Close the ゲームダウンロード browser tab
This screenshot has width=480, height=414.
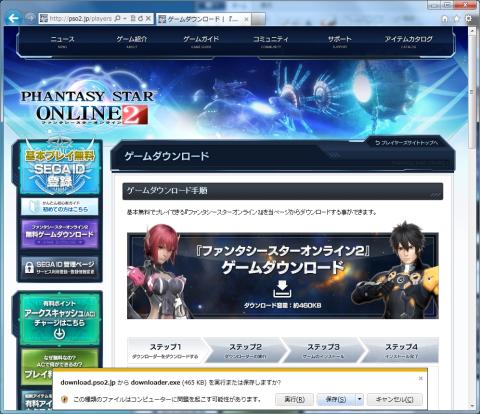point(246,19)
